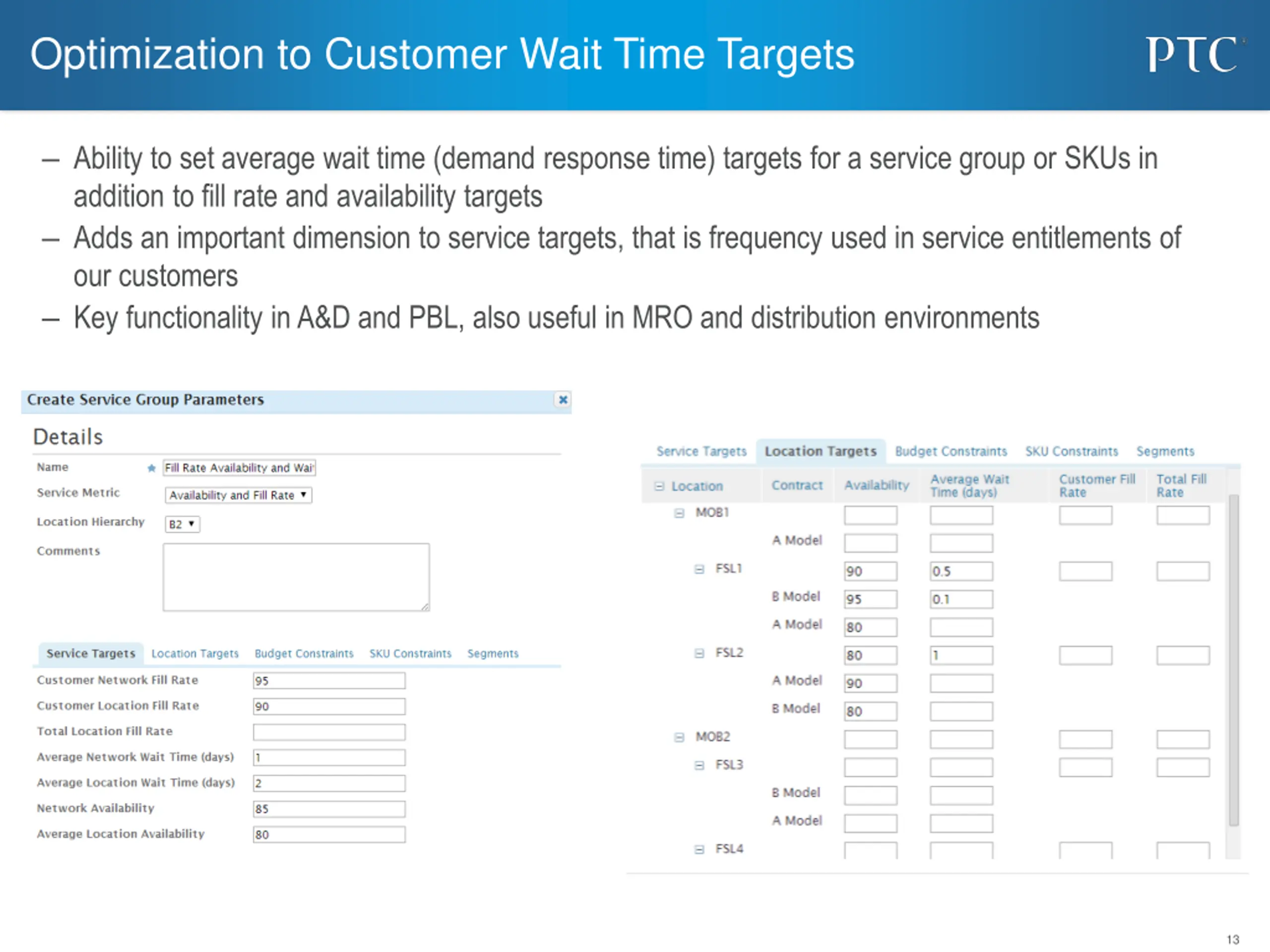
Task: Close the Create Service Group Parameters dialog
Action: tap(563, 399)
